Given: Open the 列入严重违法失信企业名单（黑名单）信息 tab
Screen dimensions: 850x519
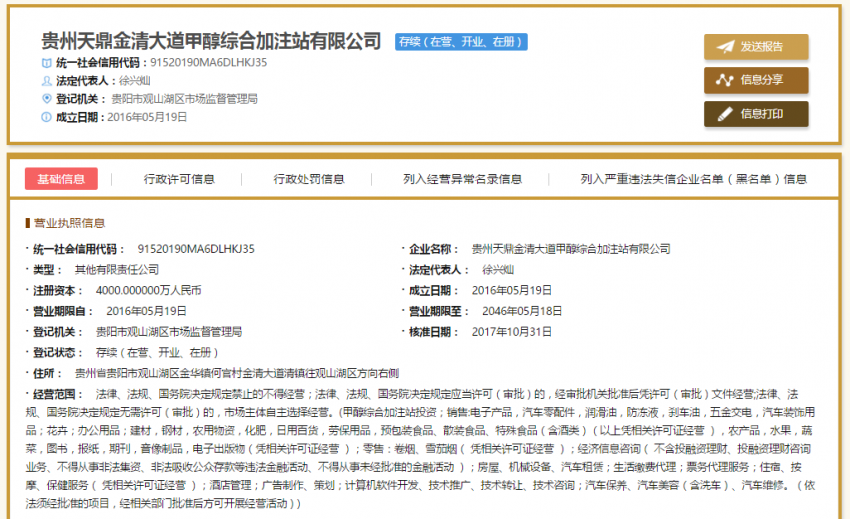Looking at the screenshot, I should 694,179.
